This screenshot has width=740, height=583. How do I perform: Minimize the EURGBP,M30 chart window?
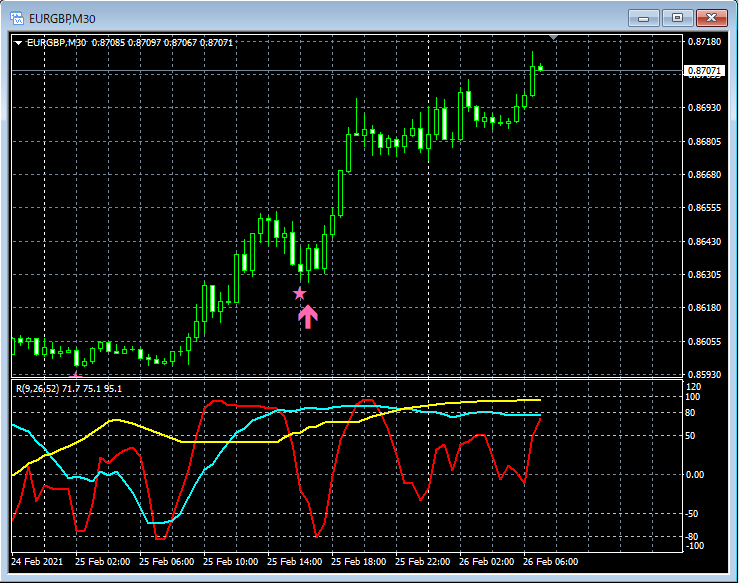click(x=643, y=18)
